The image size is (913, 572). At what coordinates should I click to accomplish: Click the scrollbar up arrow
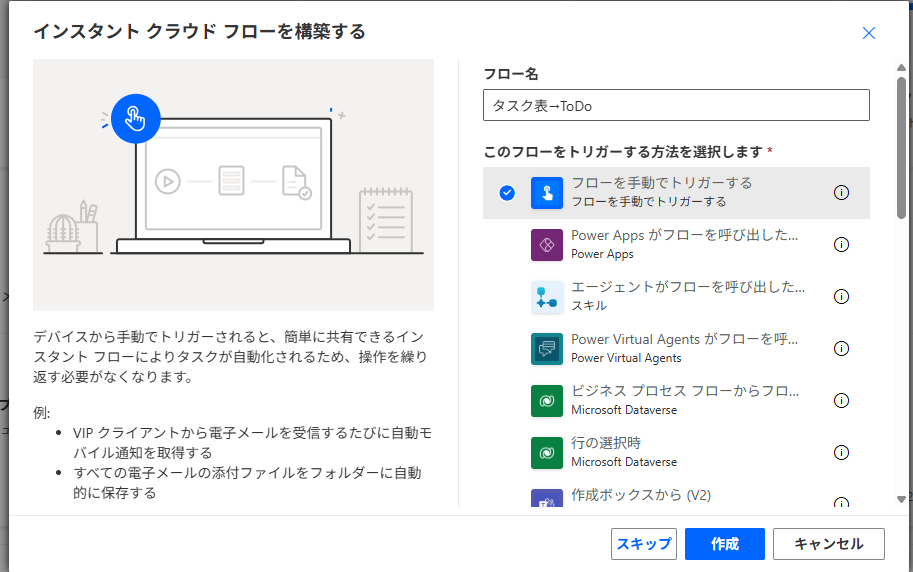pos(901,68)
